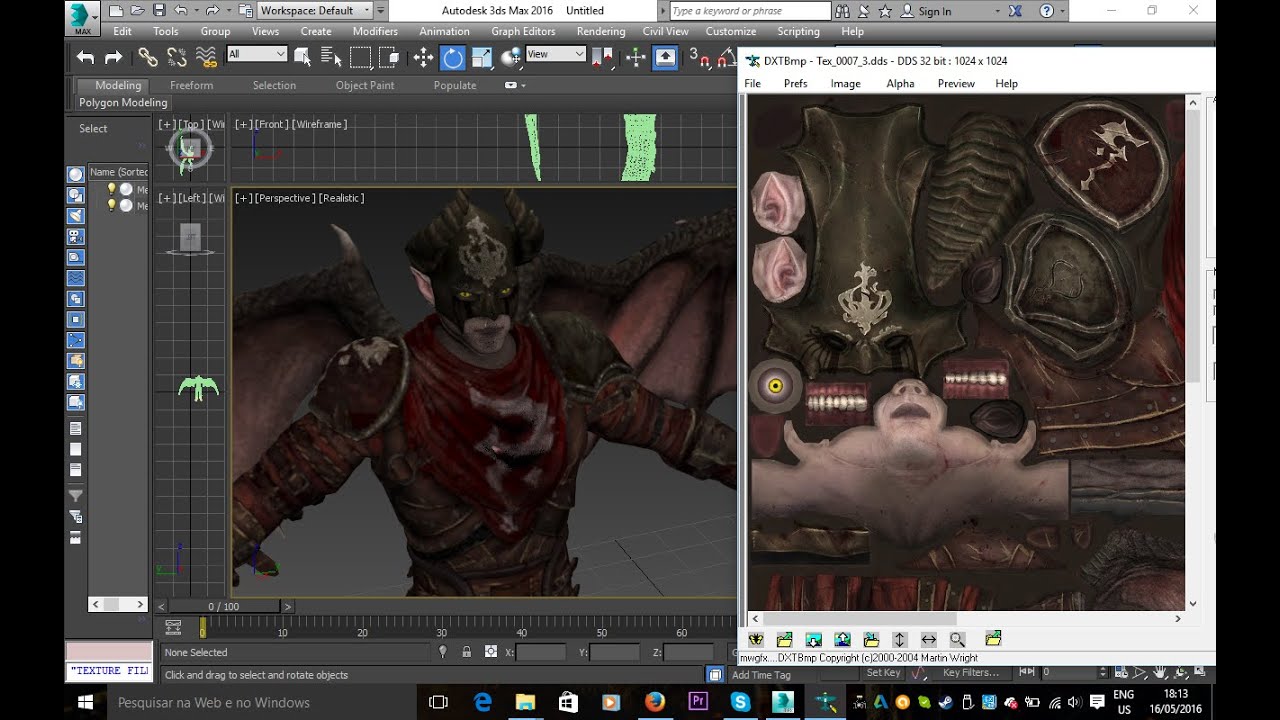Click the zoom magnifier icon in DXTBmp
Screen dimensions: 1280x720
tap(957, 639)
